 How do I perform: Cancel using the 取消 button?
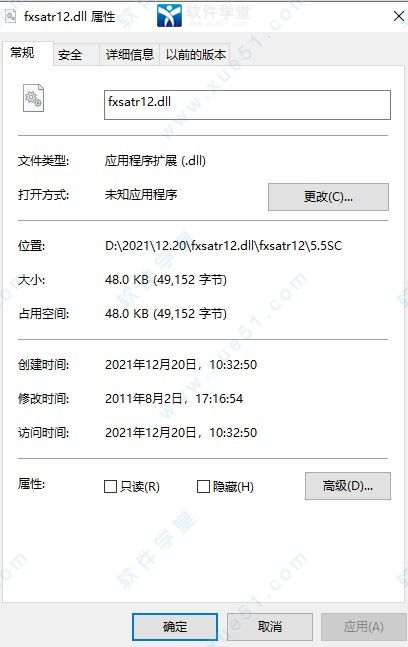click(x=270, y=627)
